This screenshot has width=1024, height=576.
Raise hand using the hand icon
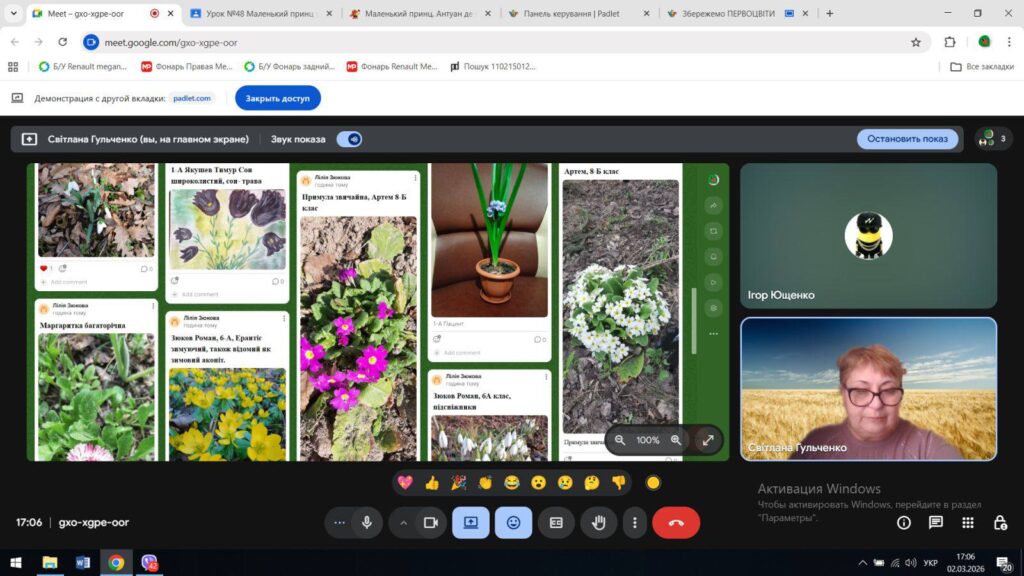click(598, 522)
